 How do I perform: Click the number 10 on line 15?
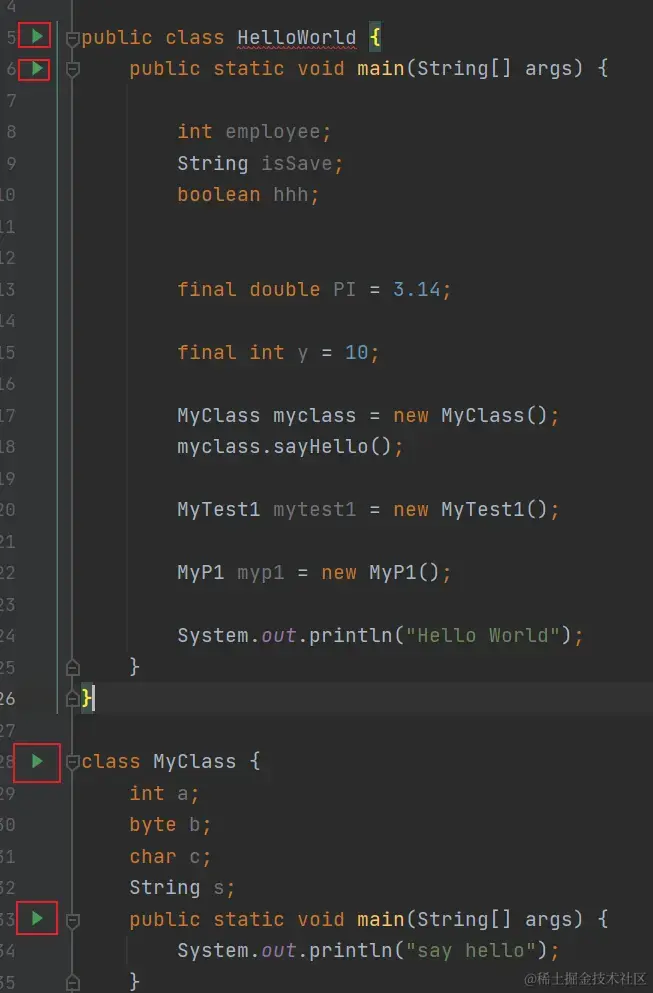pos(357,352)
